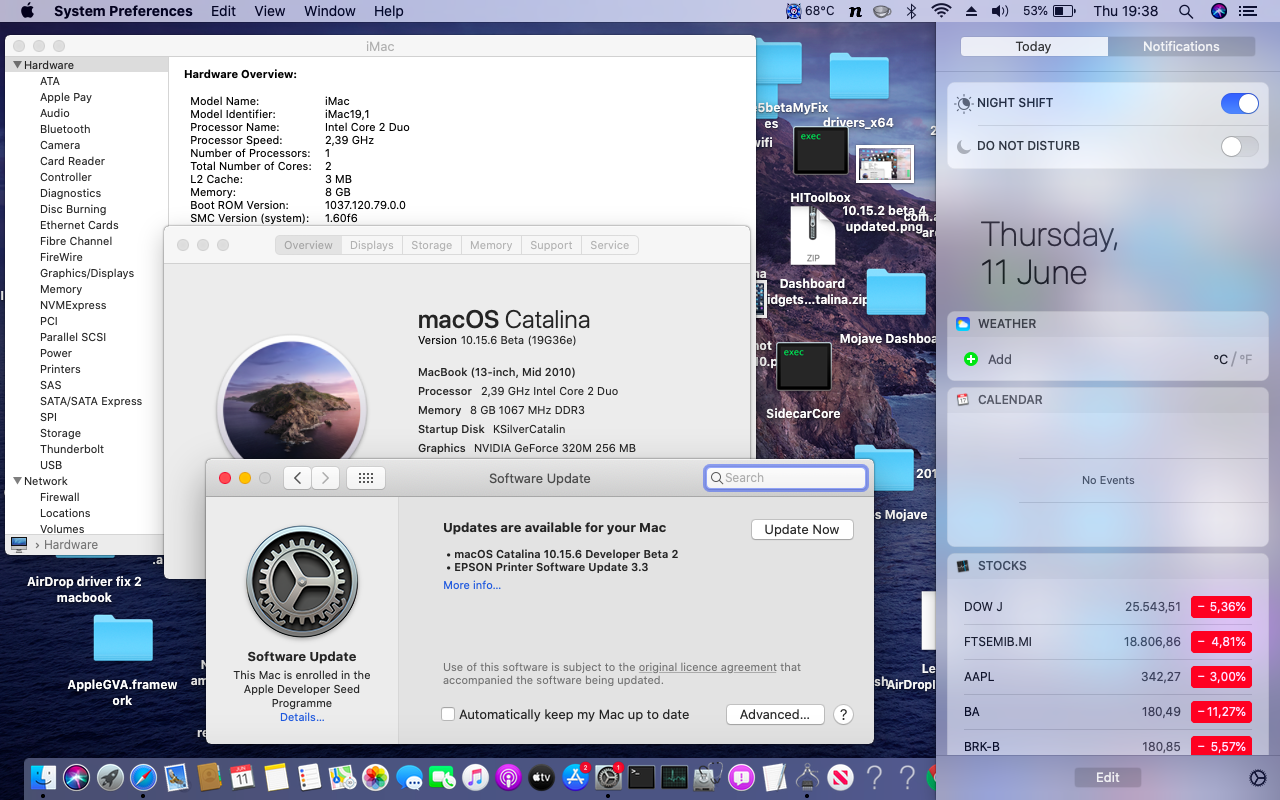Open Calendar icon in the Dock
1280x800 pixels.
coord(242,777)
